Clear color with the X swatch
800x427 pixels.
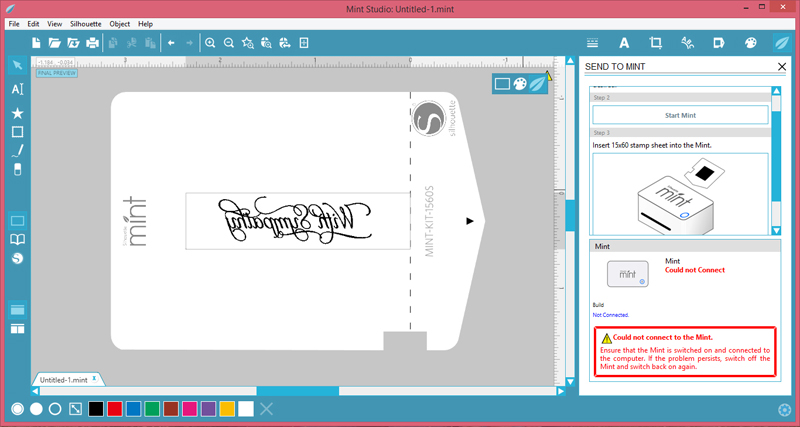pos(266,409)
